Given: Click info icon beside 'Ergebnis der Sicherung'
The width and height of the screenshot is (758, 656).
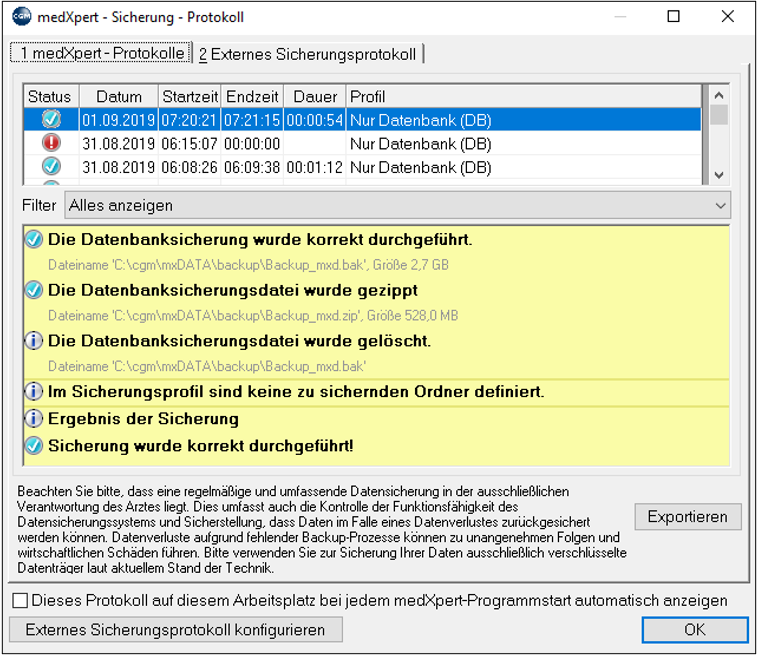Looking at the screenshot, I should [x=34, y=419].
